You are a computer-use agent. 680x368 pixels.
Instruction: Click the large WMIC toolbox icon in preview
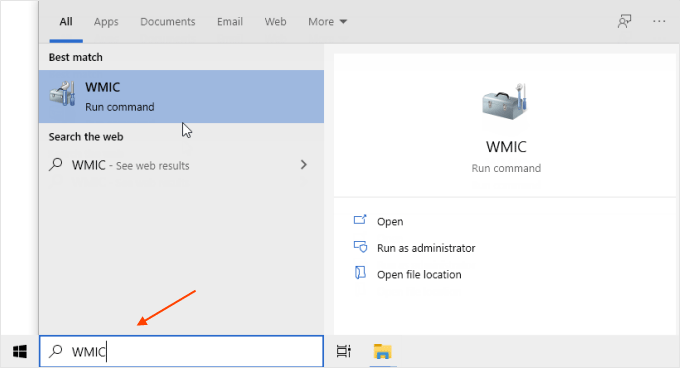coord(505,101)
